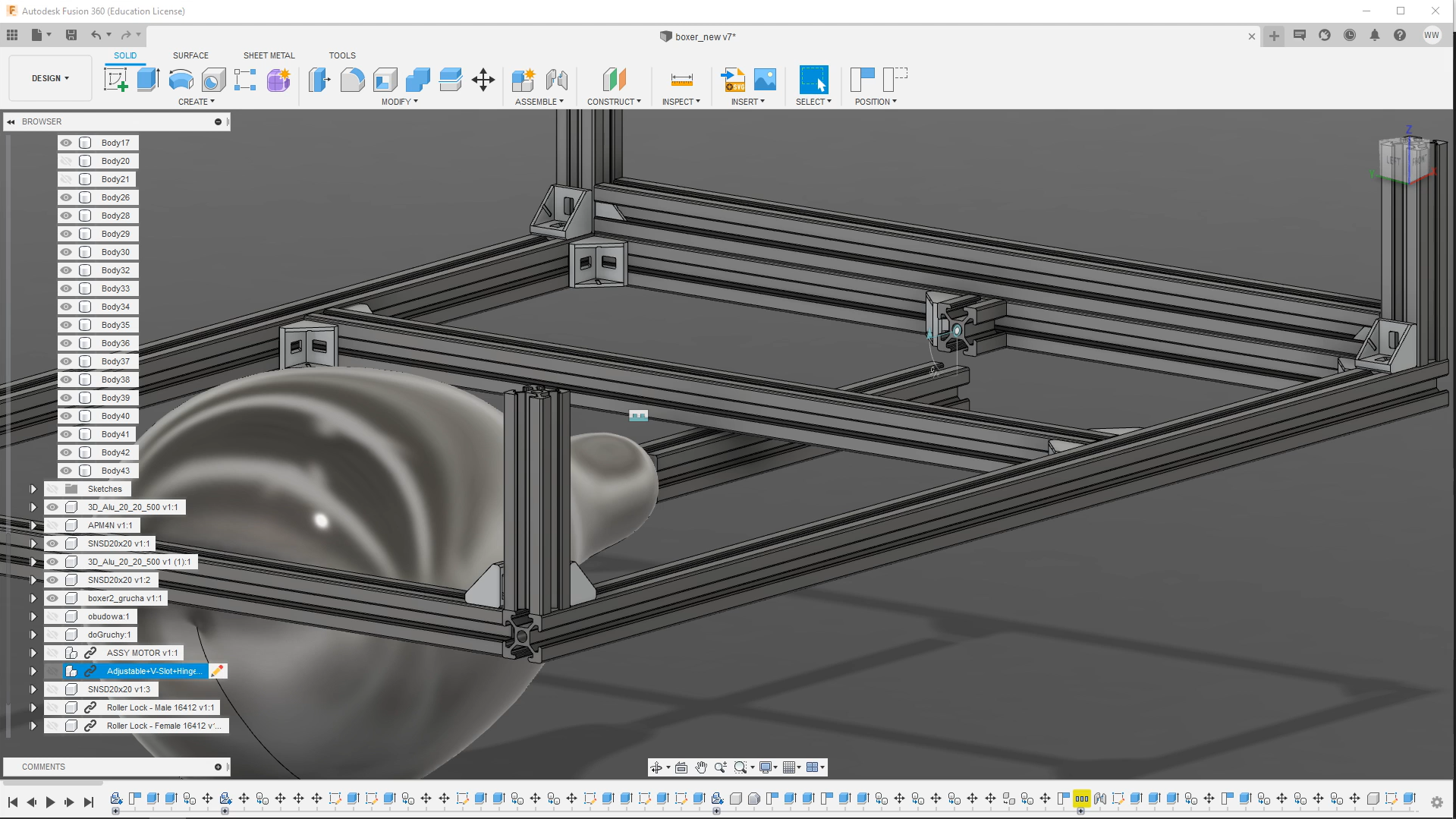Click the Measure tool under Inspect

[681, 80]
